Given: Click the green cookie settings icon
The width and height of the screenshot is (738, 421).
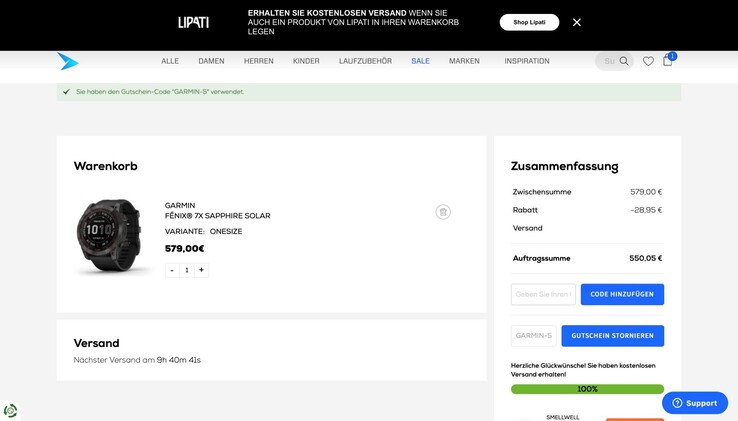Looking at the screenshot, I should [x=11, y=410].
